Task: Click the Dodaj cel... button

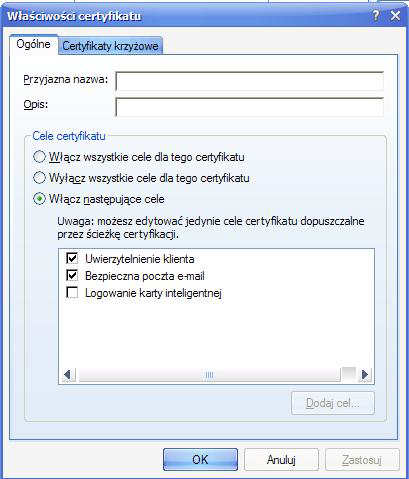Action: coord(333,403)
